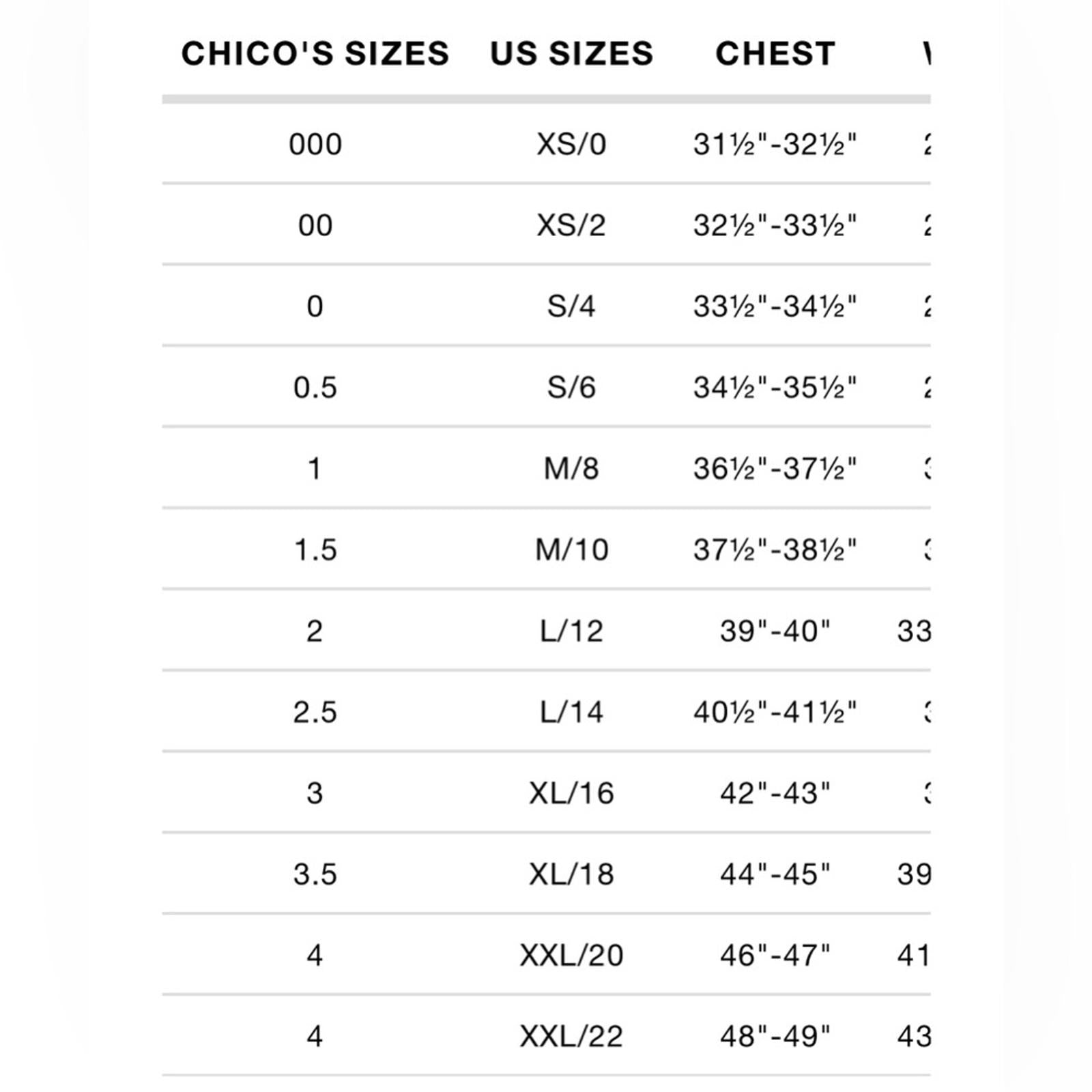Viewport: 1092px width, 1092px height.
Task: Click the XXL/22 US size cell
Action: pos(571,1037)
